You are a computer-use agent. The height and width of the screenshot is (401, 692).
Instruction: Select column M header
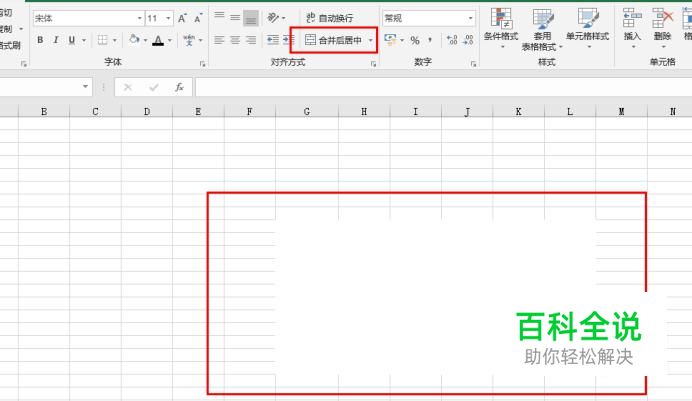621,112
